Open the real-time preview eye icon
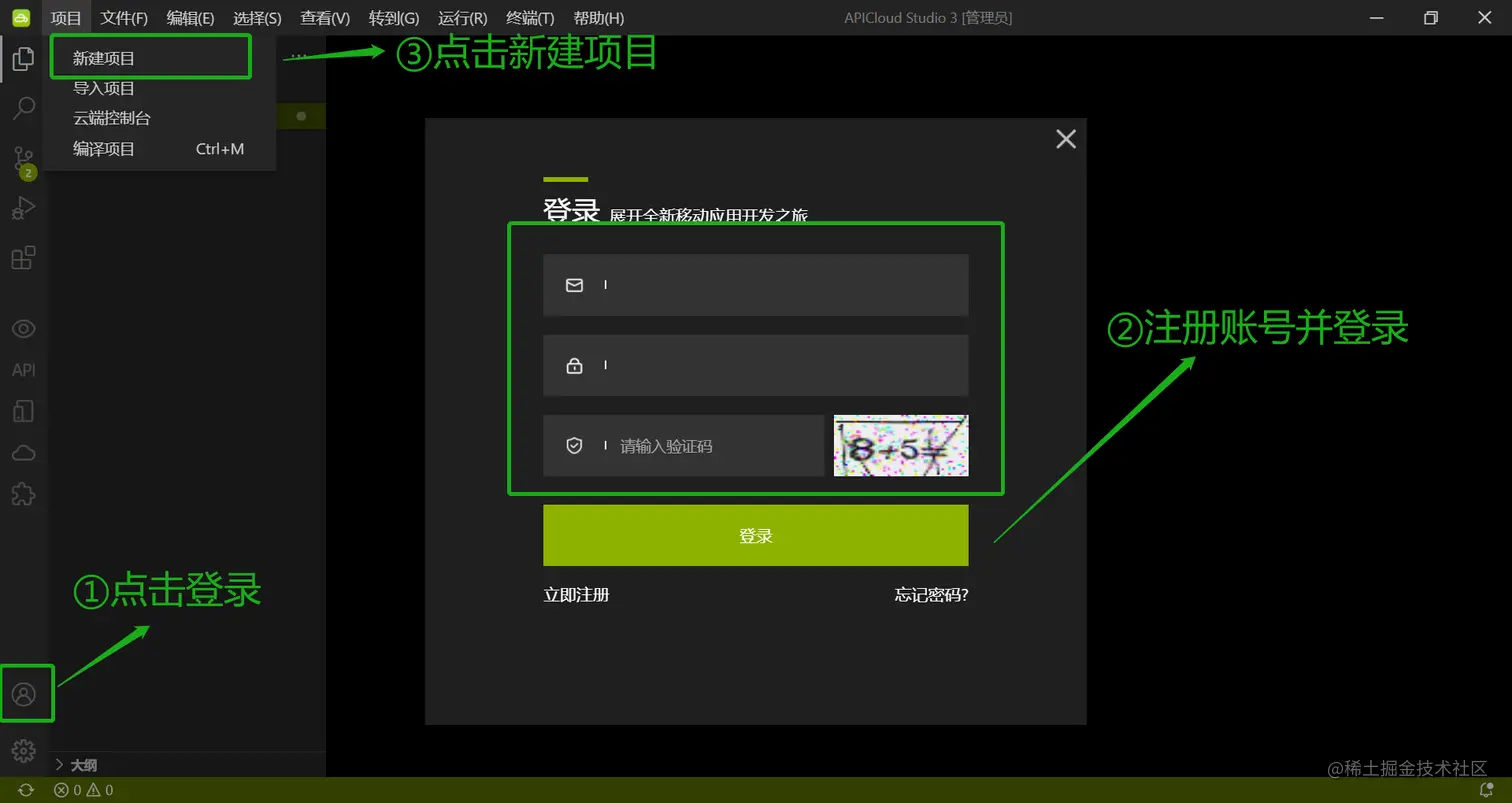1512x803 pixels. tap(23, 328)
